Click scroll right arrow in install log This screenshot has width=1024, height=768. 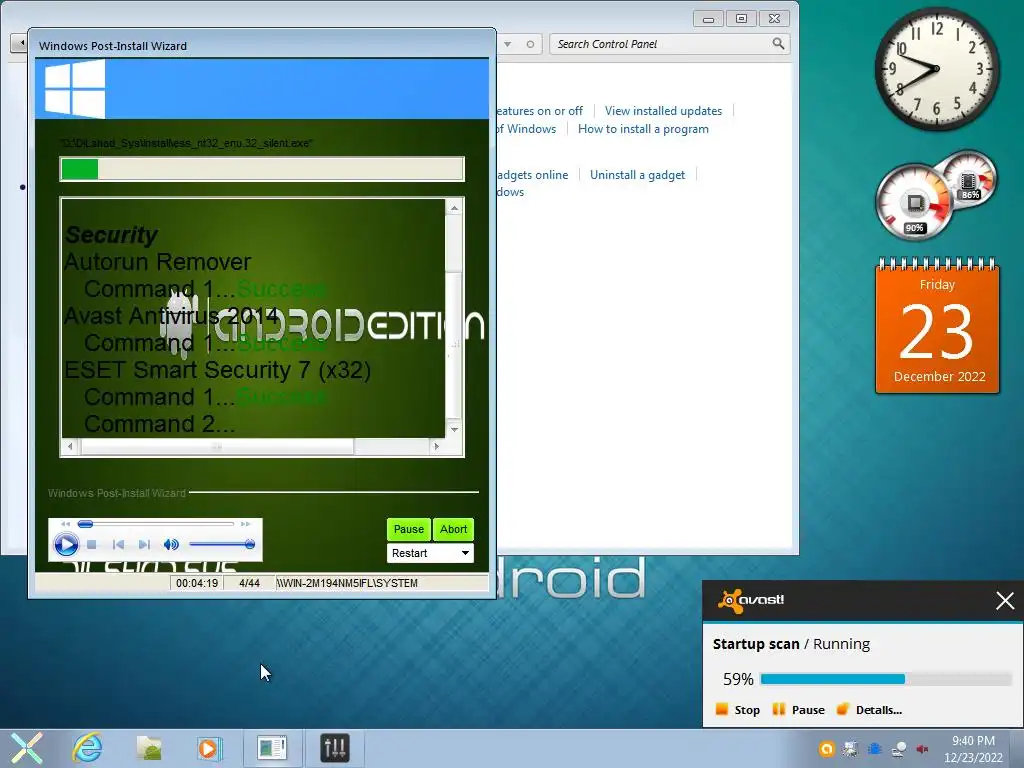[x=437, y=447]
